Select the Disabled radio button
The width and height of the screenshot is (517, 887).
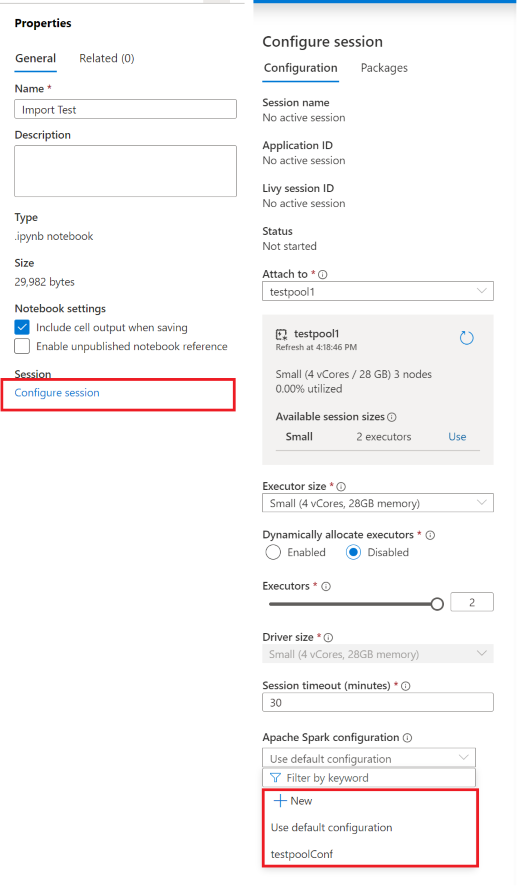(x=354, y=552)
